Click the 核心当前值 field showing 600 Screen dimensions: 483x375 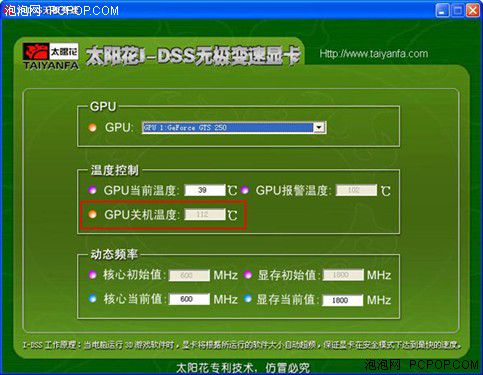(x=189, y=299)
